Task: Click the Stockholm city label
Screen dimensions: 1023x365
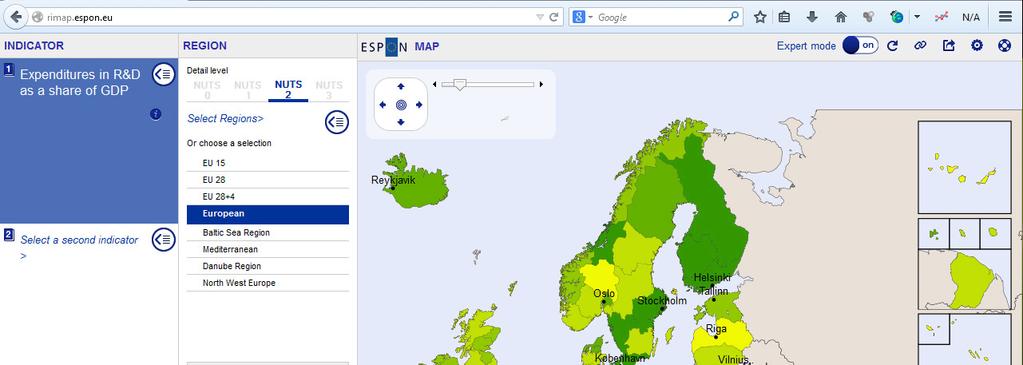Action: 662,301
